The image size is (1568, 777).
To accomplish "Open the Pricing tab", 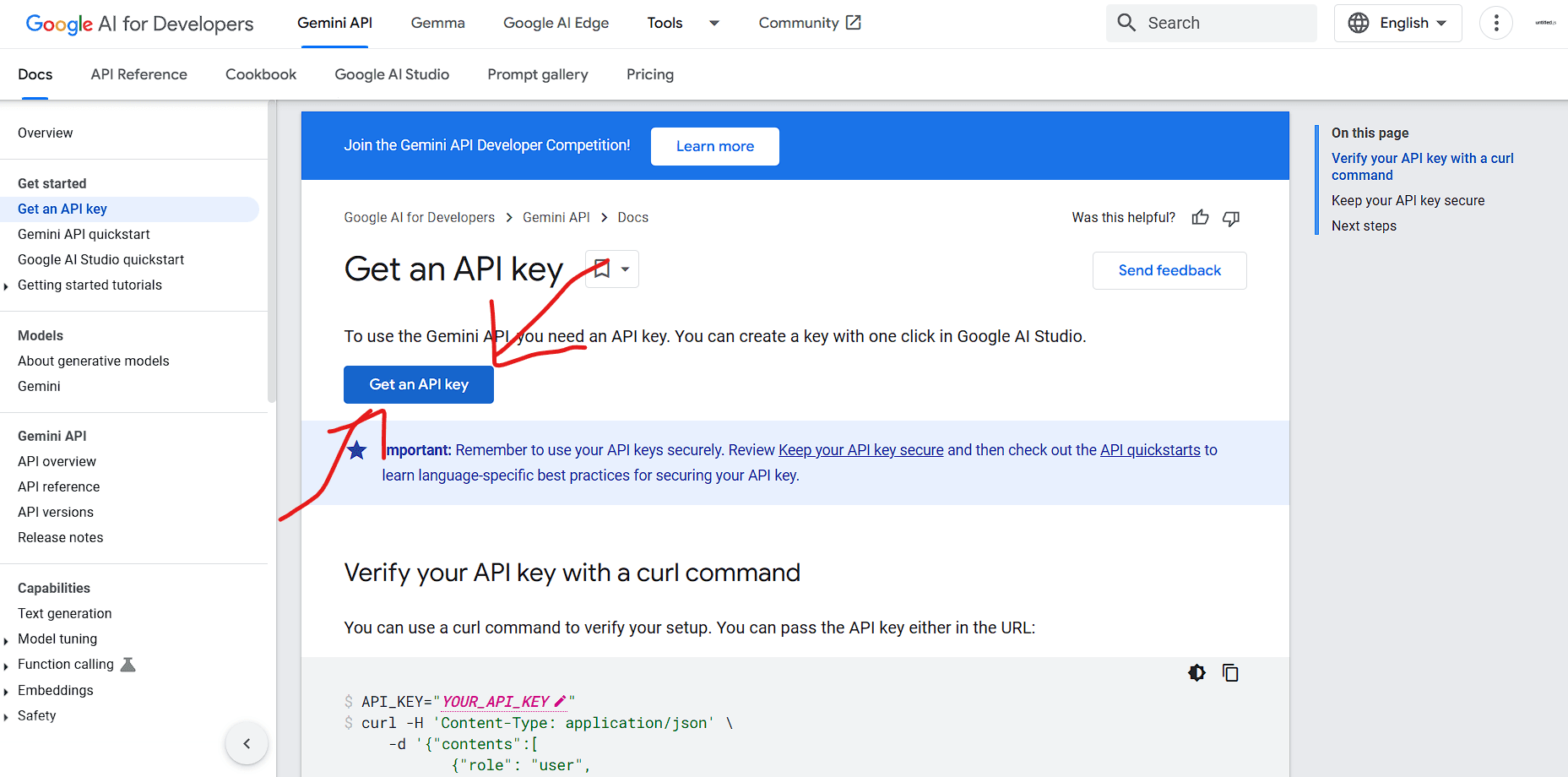I will point(650,74).
